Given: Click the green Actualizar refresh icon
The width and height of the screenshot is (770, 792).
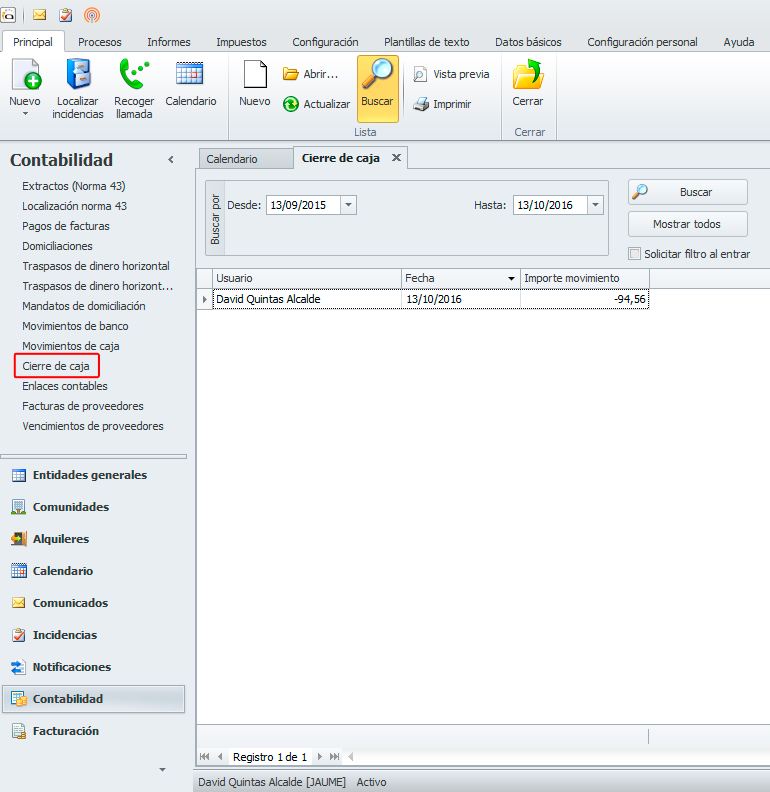Looking at the screenshot, I should point(291,104).
